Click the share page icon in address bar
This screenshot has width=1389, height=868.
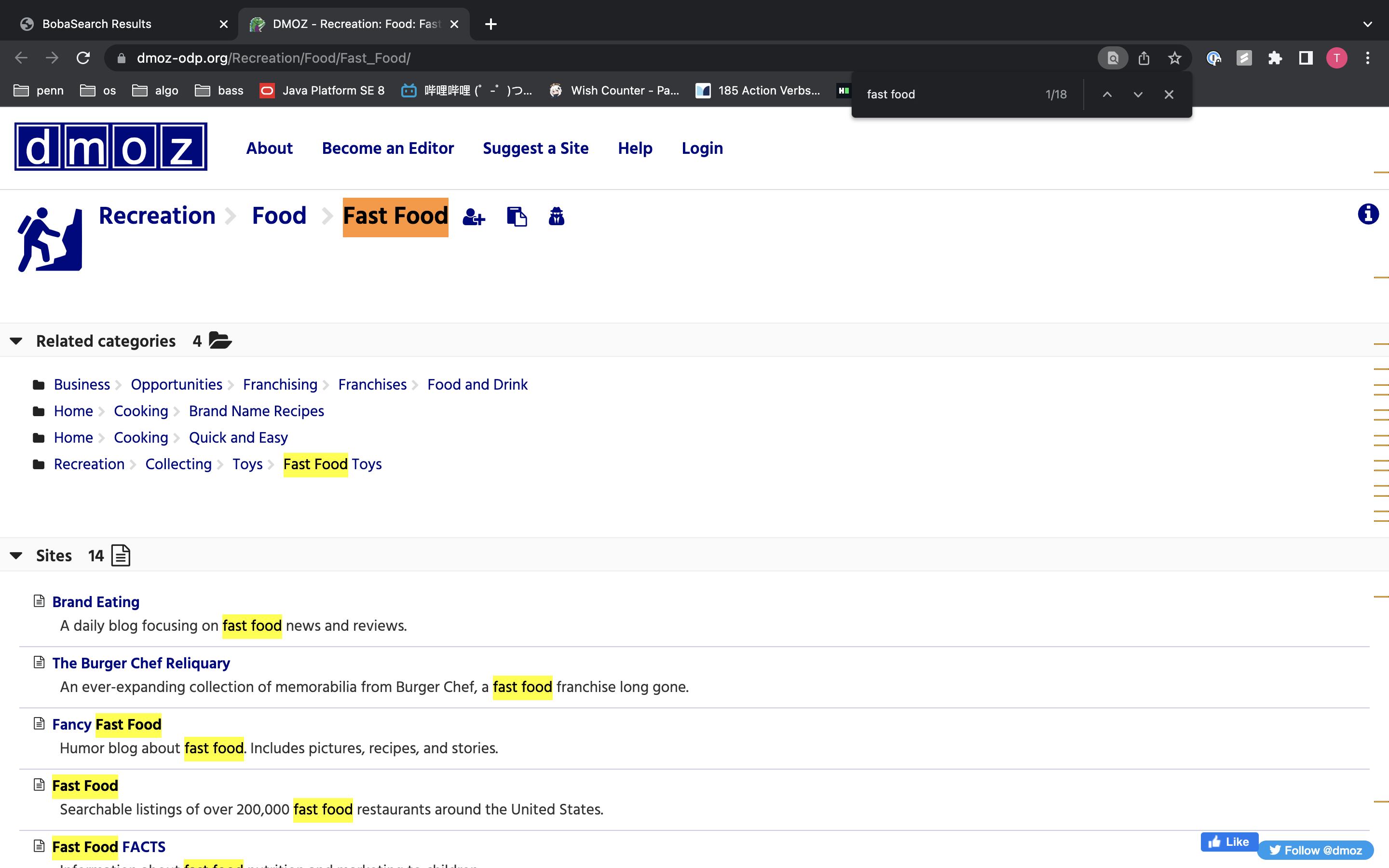(x=1144, y=58)
